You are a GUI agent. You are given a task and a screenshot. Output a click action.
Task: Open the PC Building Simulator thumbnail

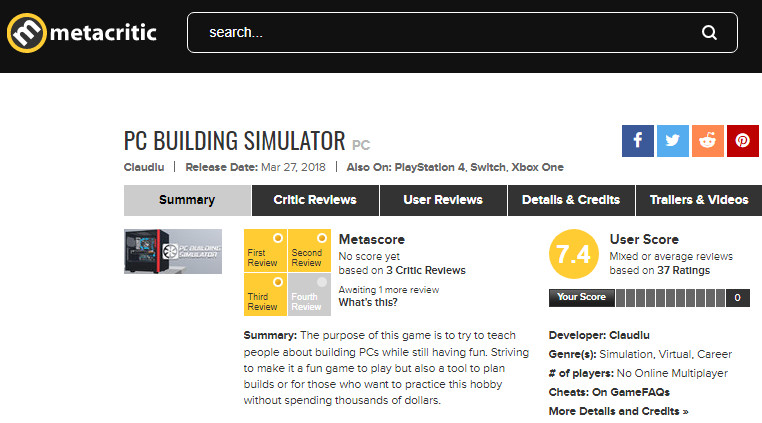[173, 251]
